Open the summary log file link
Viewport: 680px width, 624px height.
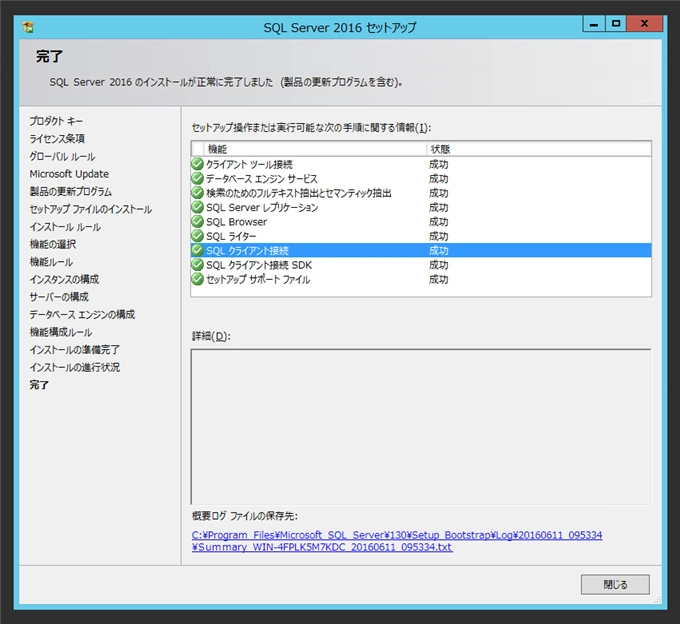pos(397,541)
